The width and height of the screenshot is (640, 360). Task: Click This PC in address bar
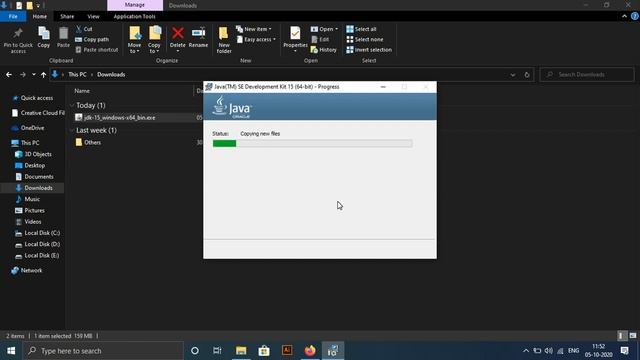coord(77,75)
